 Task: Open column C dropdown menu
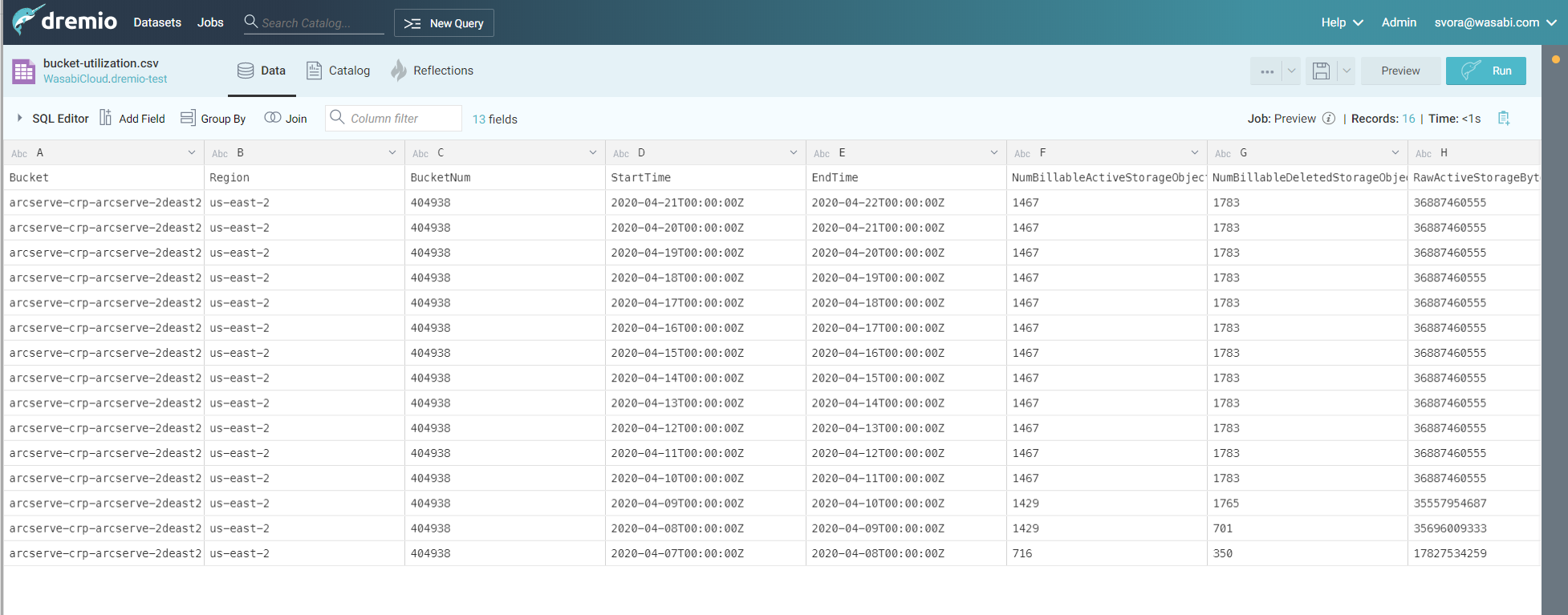coord(593,152)
